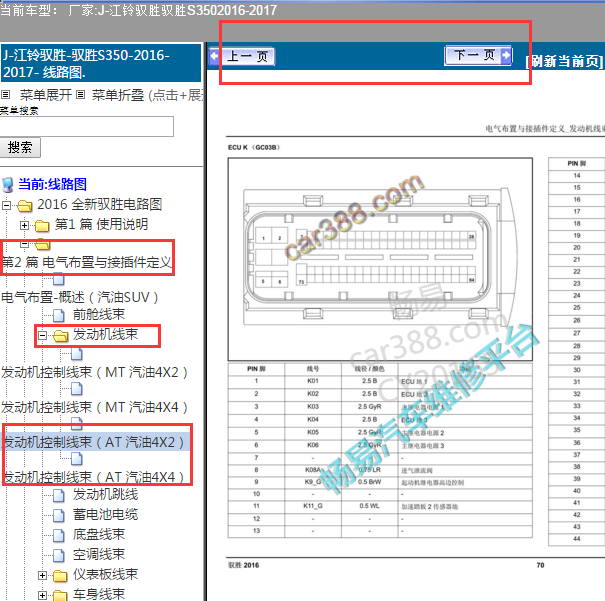Open 发动机控制线束(MT 汽油4X4)
This screenshot has width=605, height=601.
pyautogui.click(x=95, y=407)
